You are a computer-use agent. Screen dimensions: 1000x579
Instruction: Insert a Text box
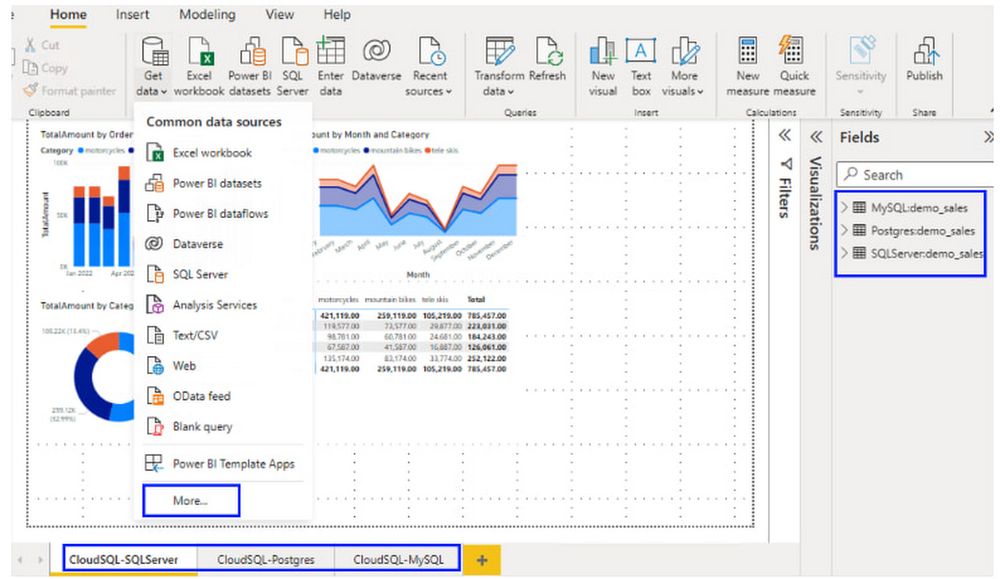click(641, 54)
